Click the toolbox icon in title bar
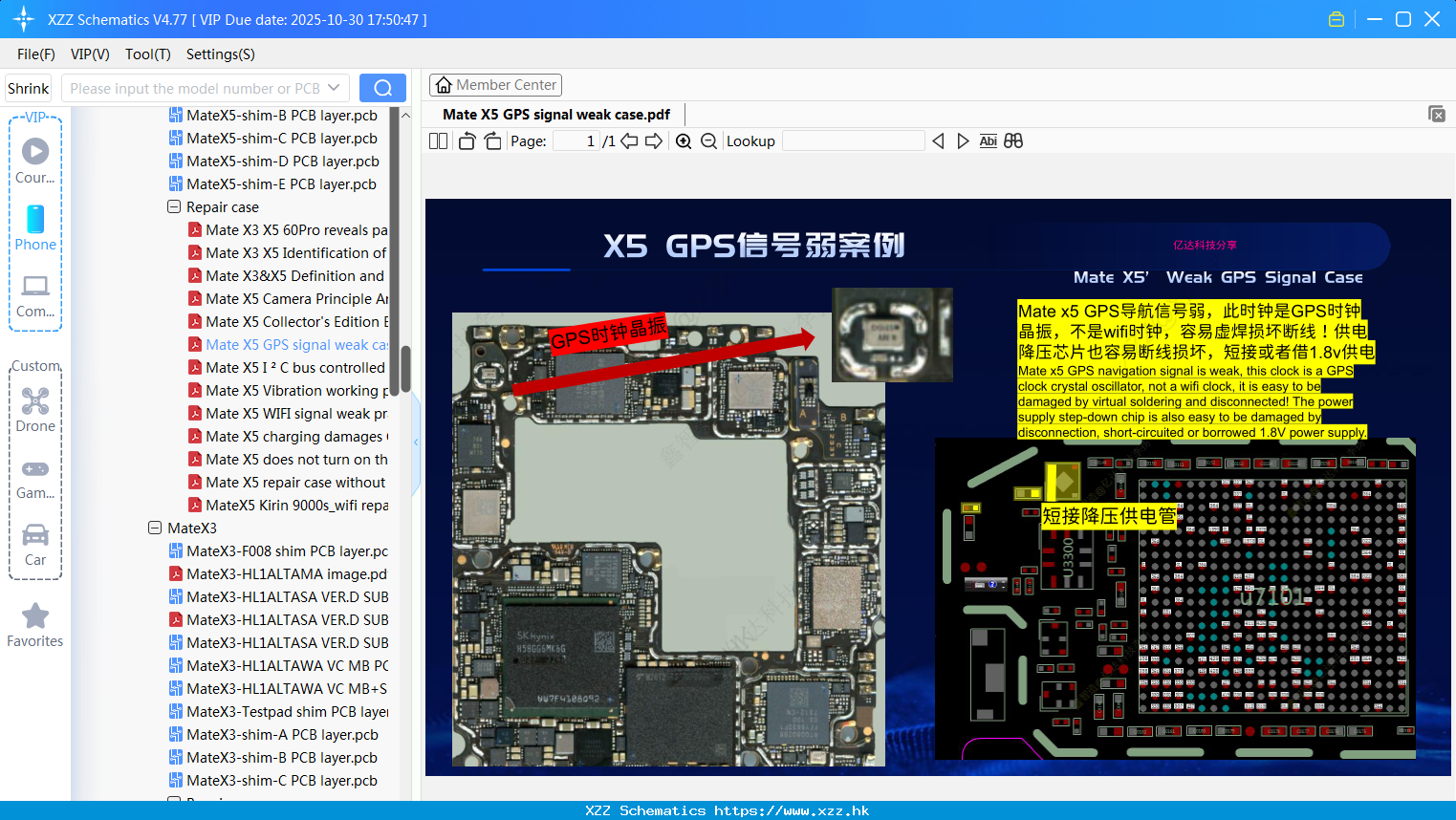Viewport: 1456px width, 820px height. pos(1336,19)
